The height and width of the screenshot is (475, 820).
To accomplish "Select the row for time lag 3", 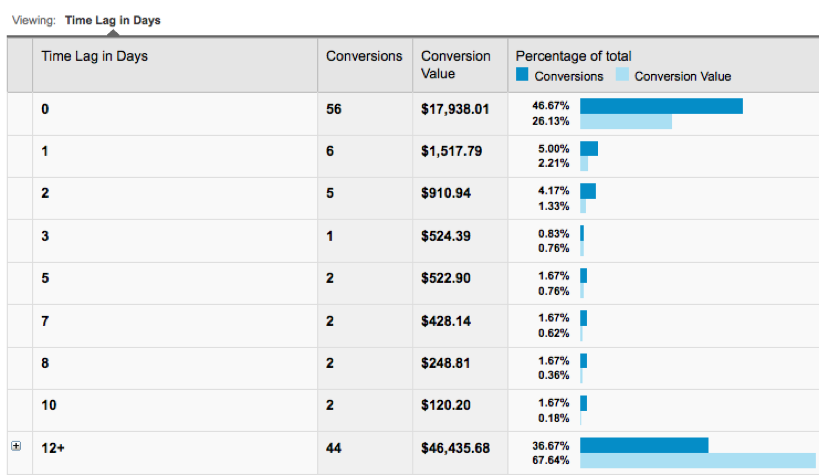I will (45, 236).
